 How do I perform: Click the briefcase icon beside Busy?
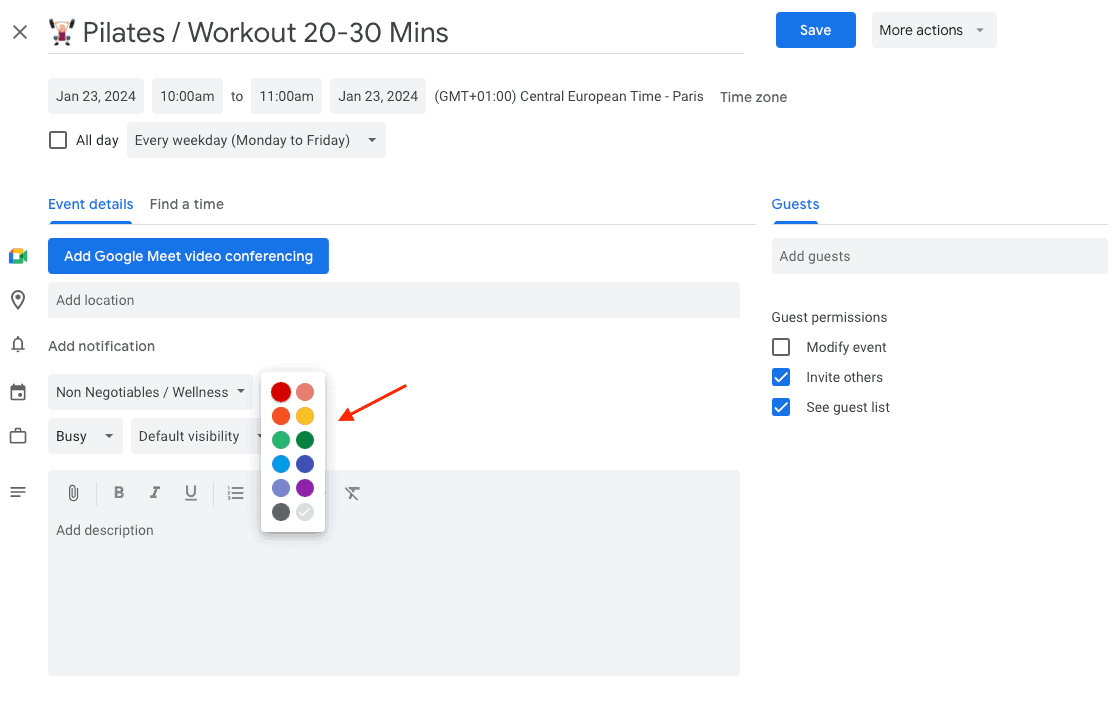[18, 436]
